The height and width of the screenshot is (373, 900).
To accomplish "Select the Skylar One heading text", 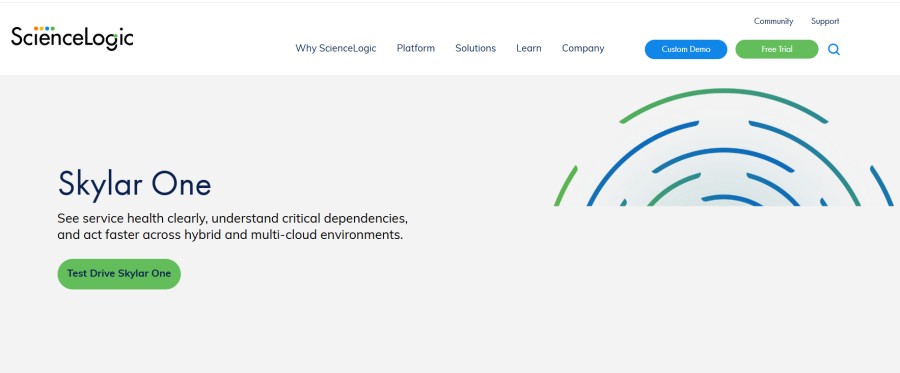I will pos(134,184).
